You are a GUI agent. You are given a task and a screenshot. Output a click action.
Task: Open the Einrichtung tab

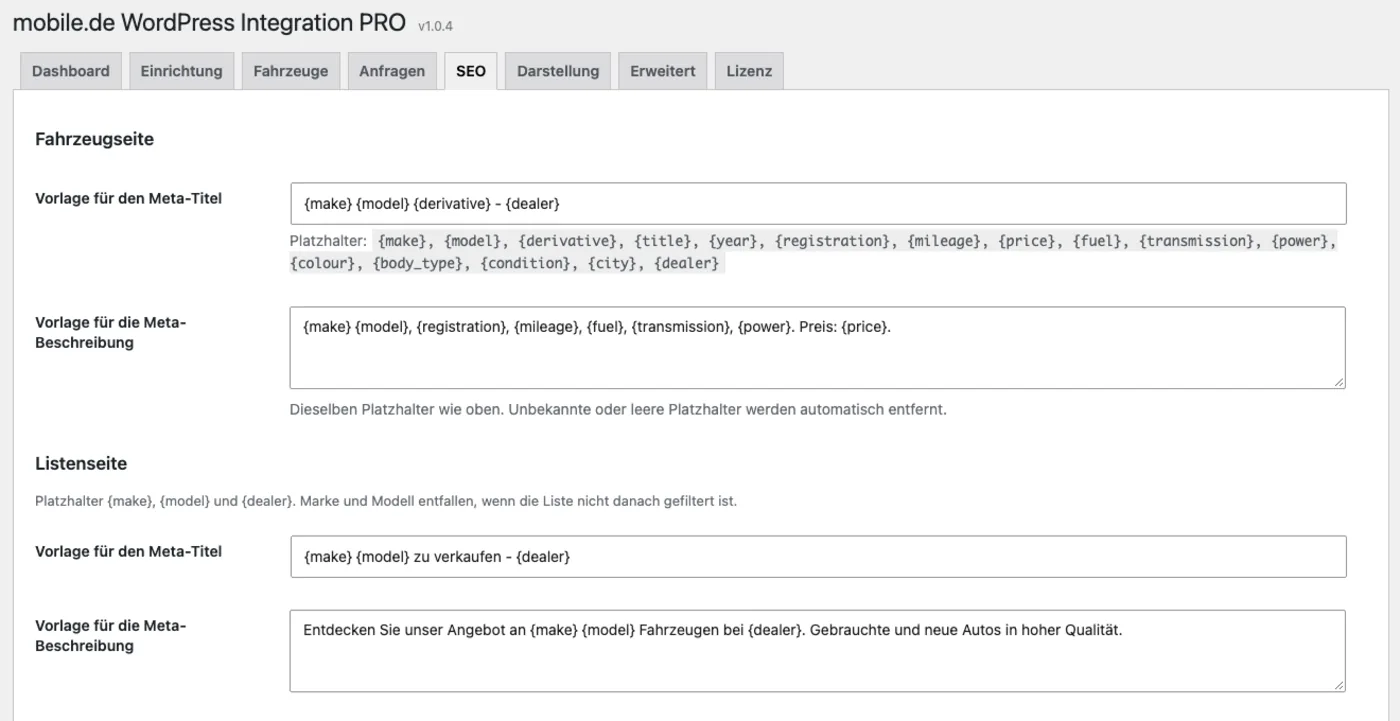(x=181, y=71)
